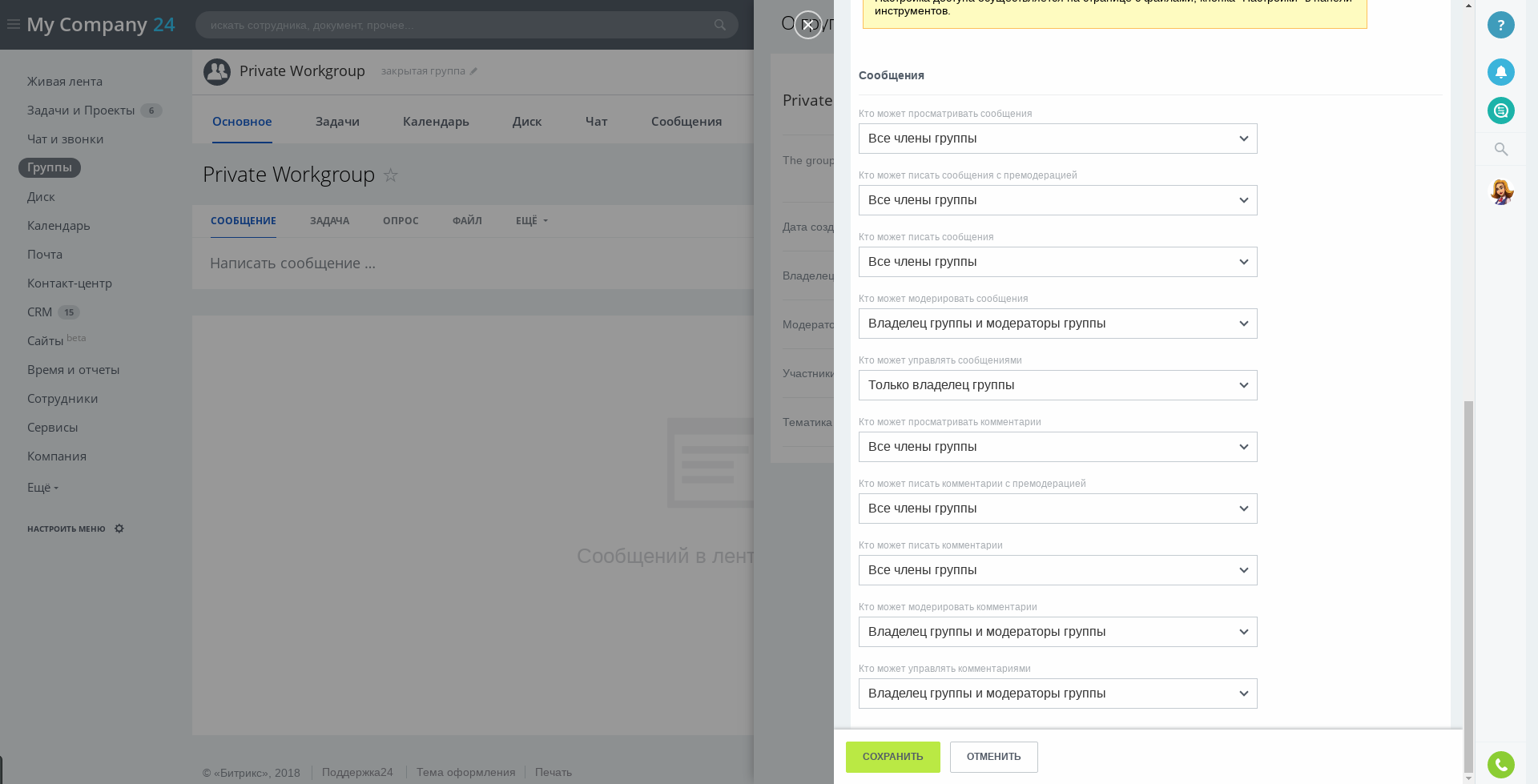Toggle the hamburger main menu icon
The width and height of the screenshot is (1538, 784).
click(14, 24)
